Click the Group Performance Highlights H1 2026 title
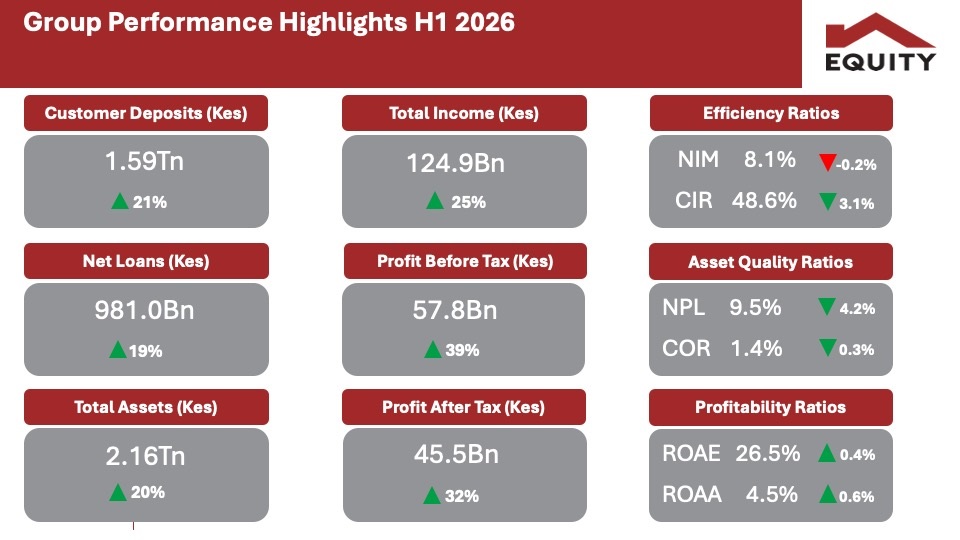 pyautogui.click(x=269, y=23)
